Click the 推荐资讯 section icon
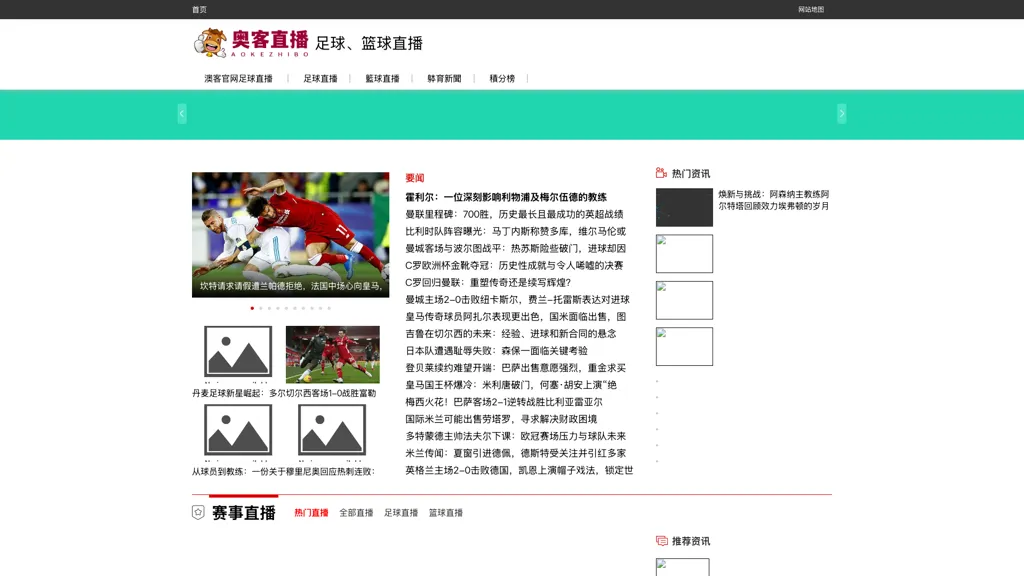The image size is (1024, 576). pos(661,541)
